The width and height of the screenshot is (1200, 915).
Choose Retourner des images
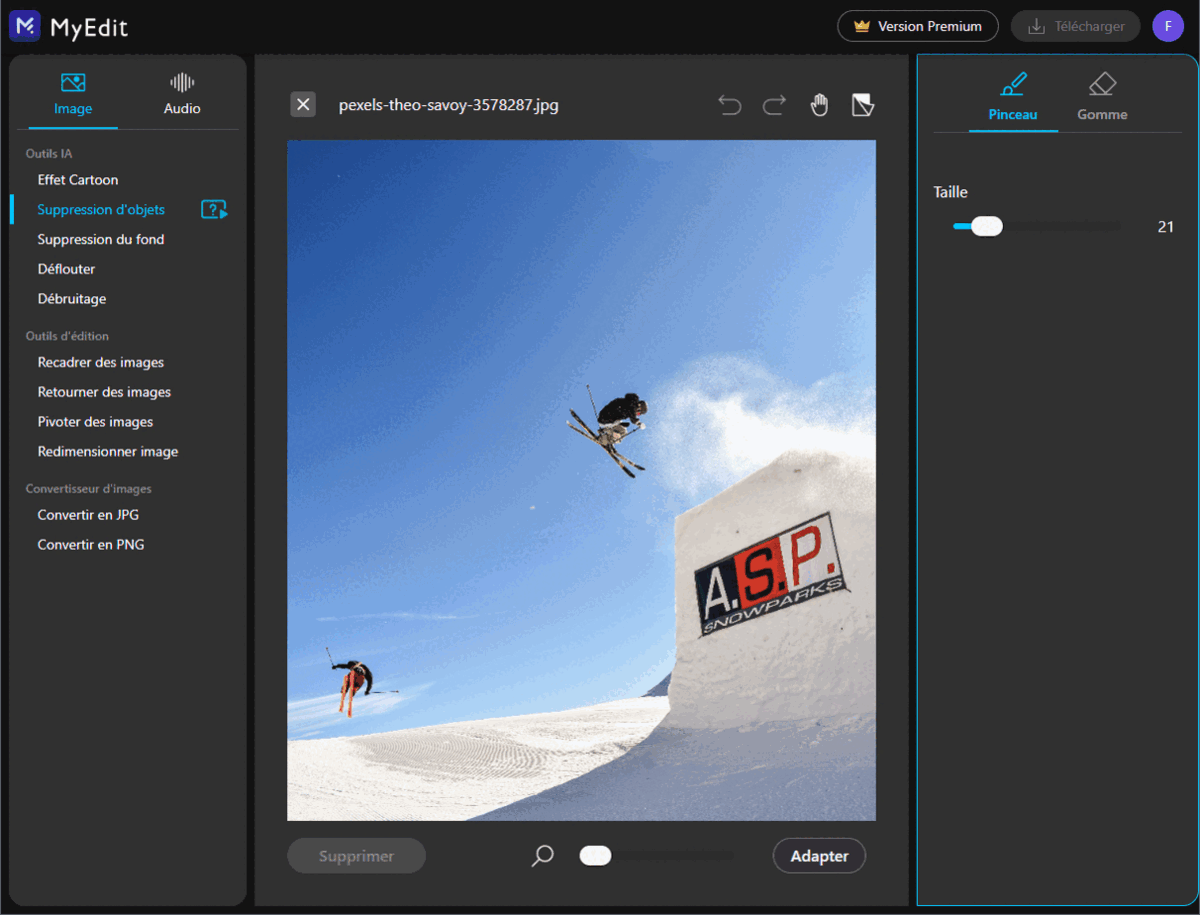(104, 392)
